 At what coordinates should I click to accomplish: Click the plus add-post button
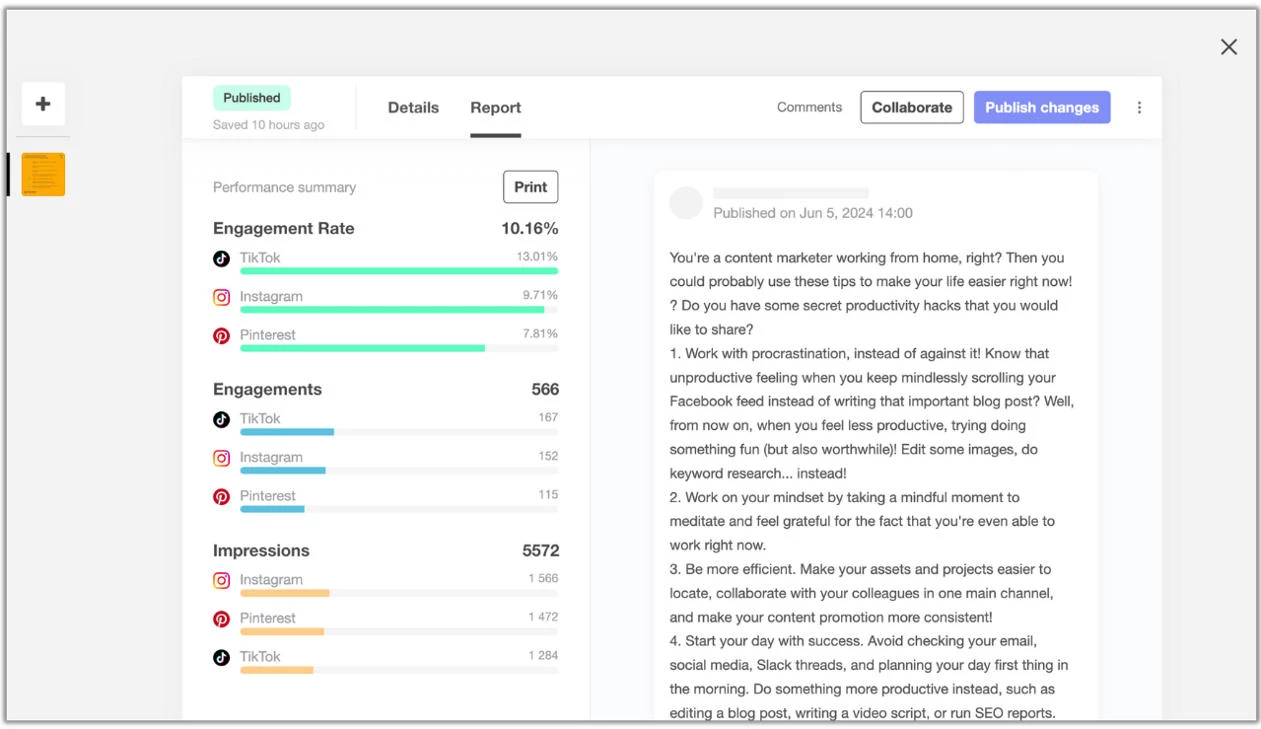(43, 104)
